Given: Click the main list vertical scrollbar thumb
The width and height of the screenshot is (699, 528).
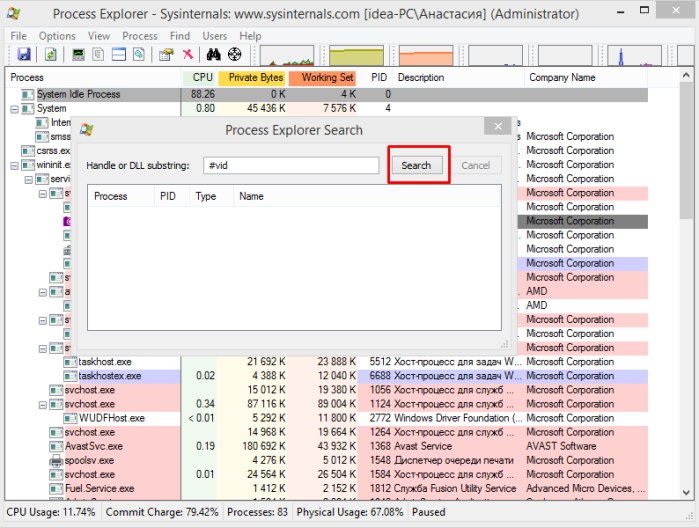Looking at the screenshot, I should point(686,151).
